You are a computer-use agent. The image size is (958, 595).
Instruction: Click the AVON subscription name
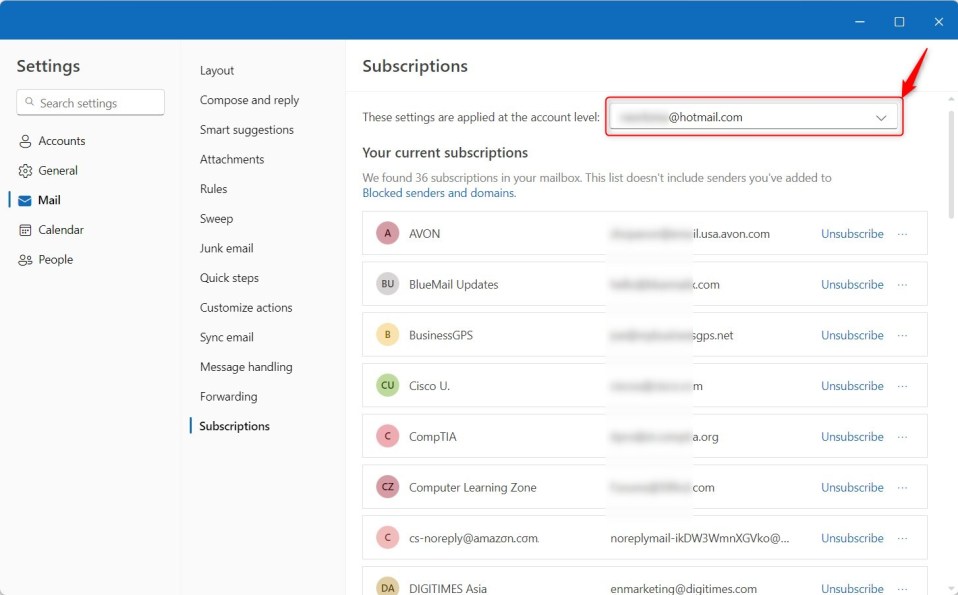click(x=425, y=234)
